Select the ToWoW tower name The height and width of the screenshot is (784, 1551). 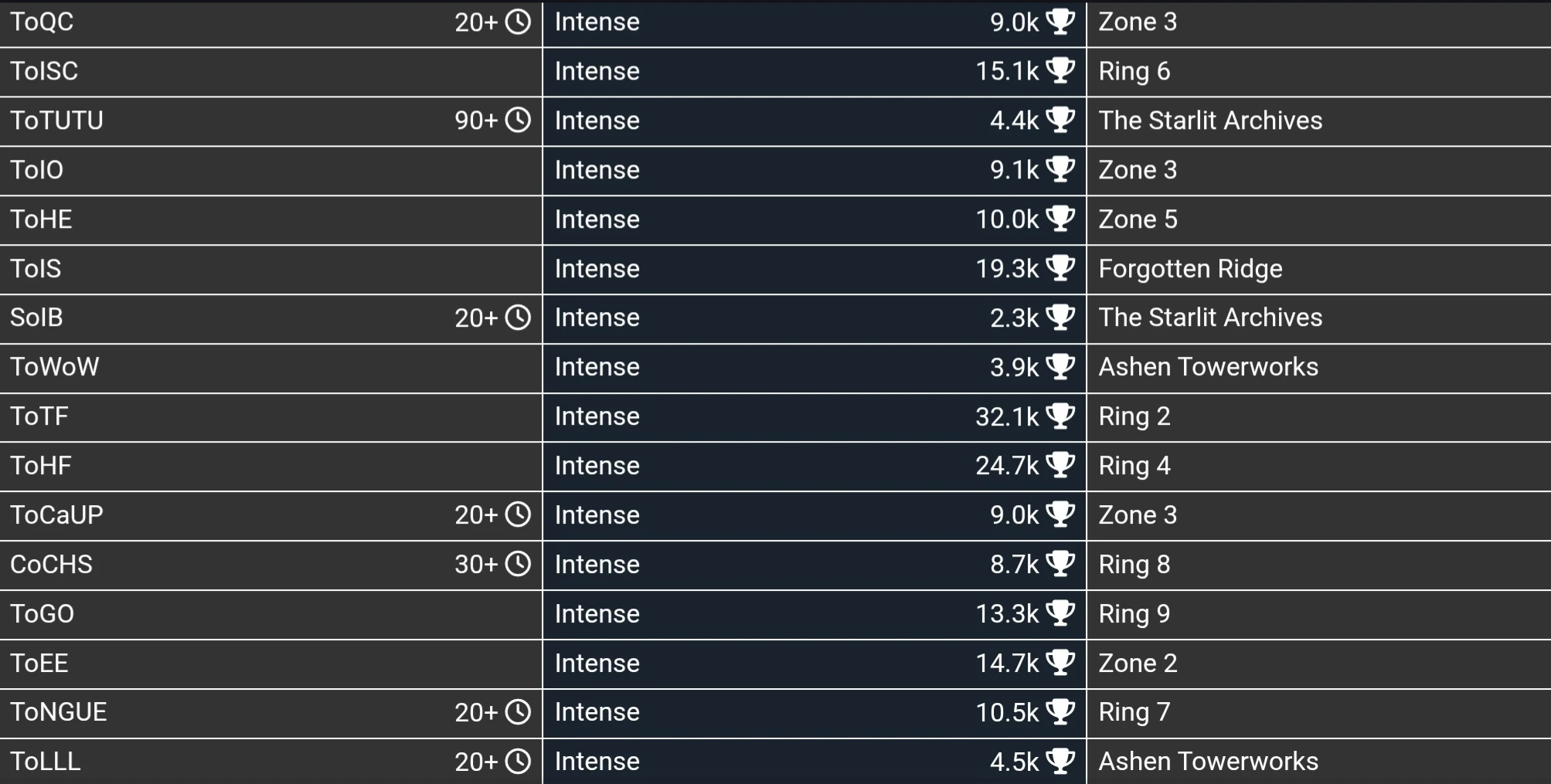(55, 367)
